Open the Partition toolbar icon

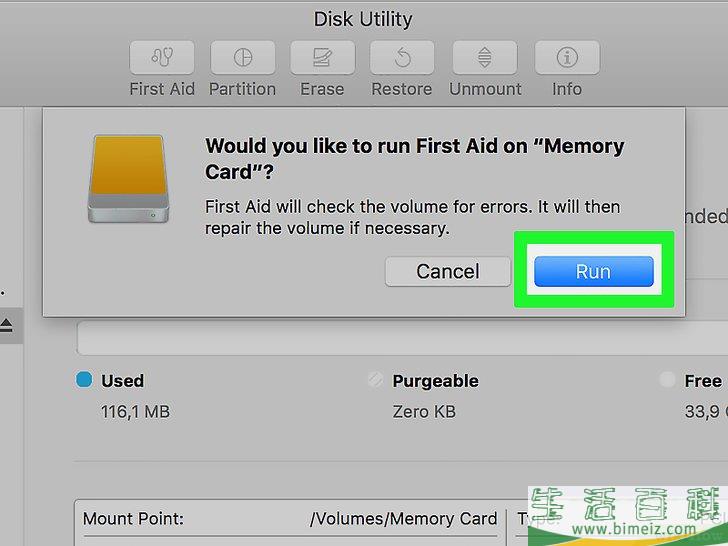(x=242, y=57)
